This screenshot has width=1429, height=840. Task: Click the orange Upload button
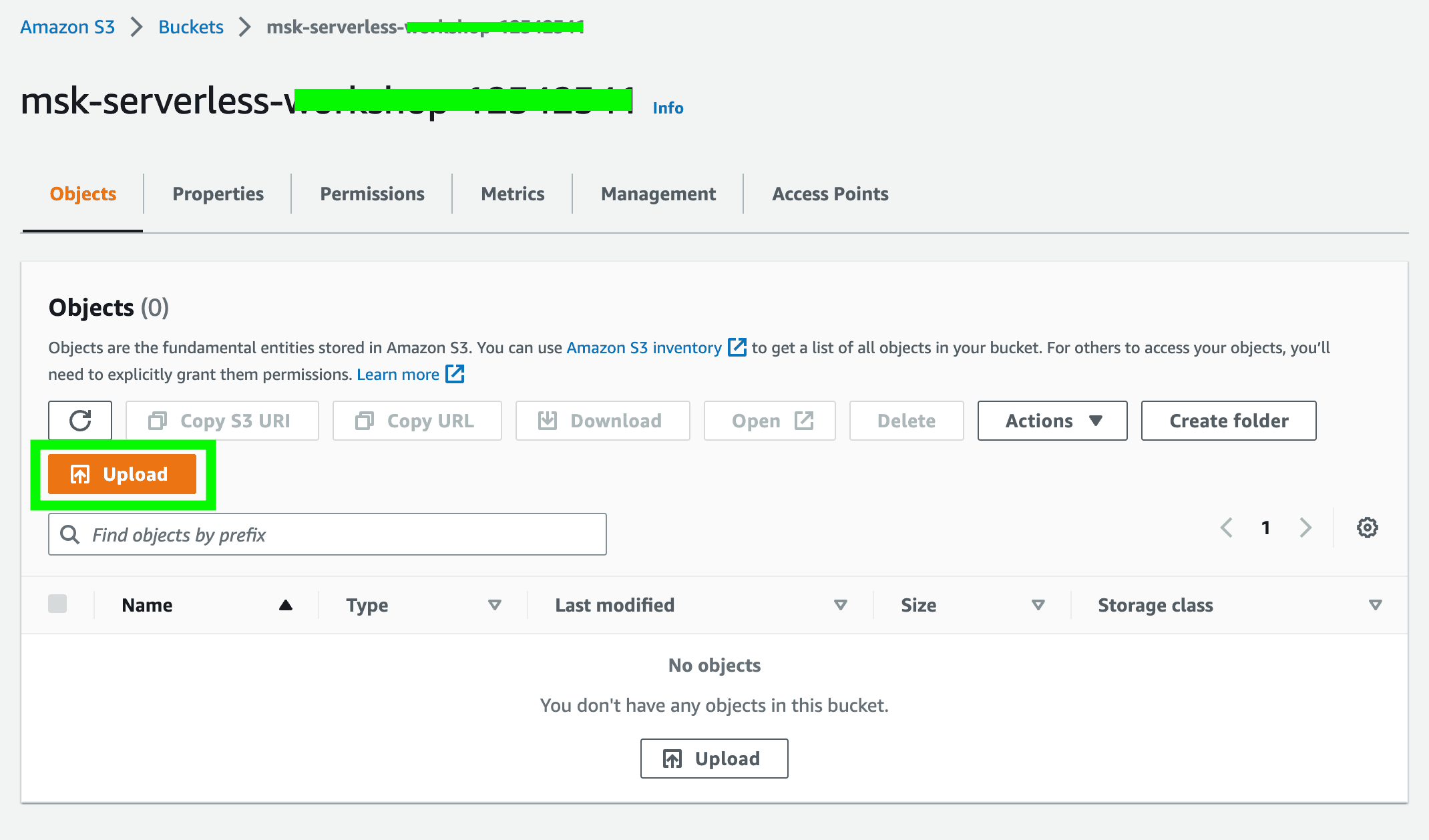pyautogui.click(x=122, y=474)
